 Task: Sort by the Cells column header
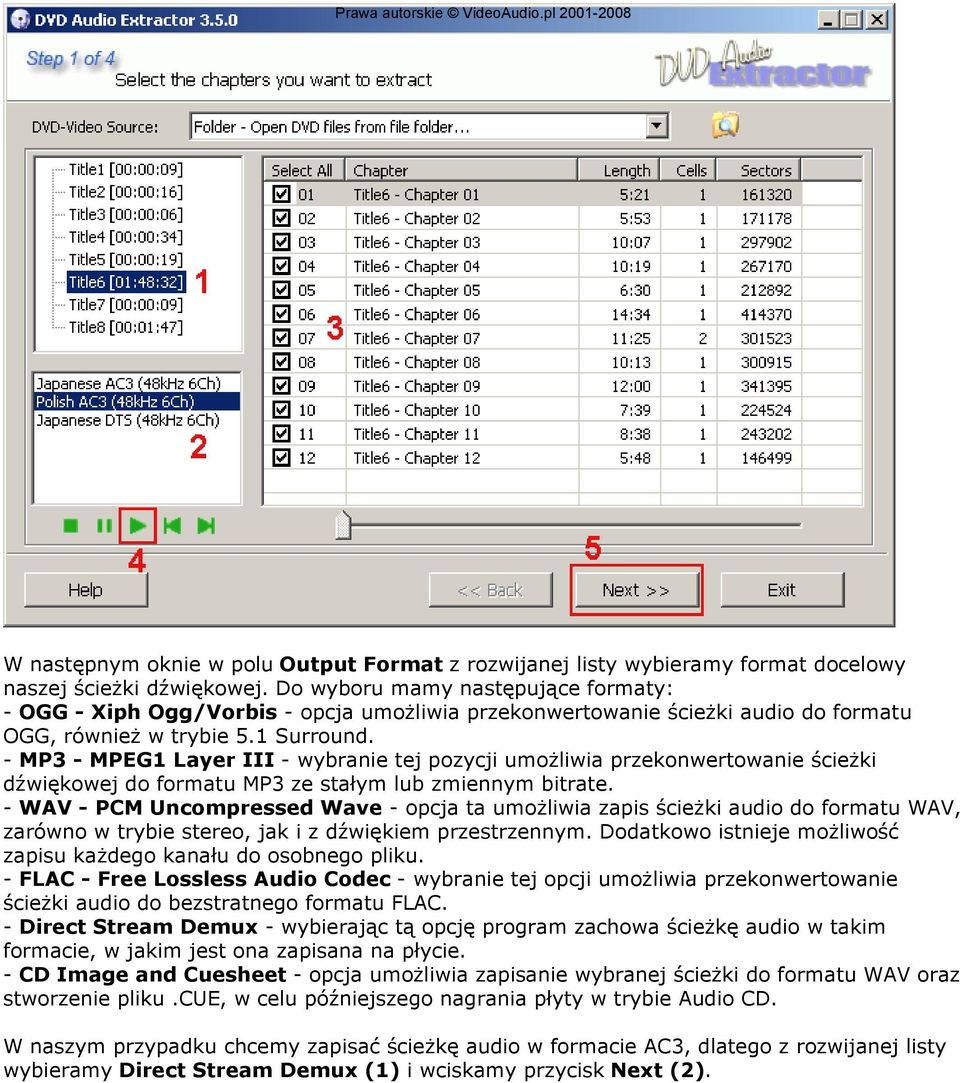click(x=689, y=171)
